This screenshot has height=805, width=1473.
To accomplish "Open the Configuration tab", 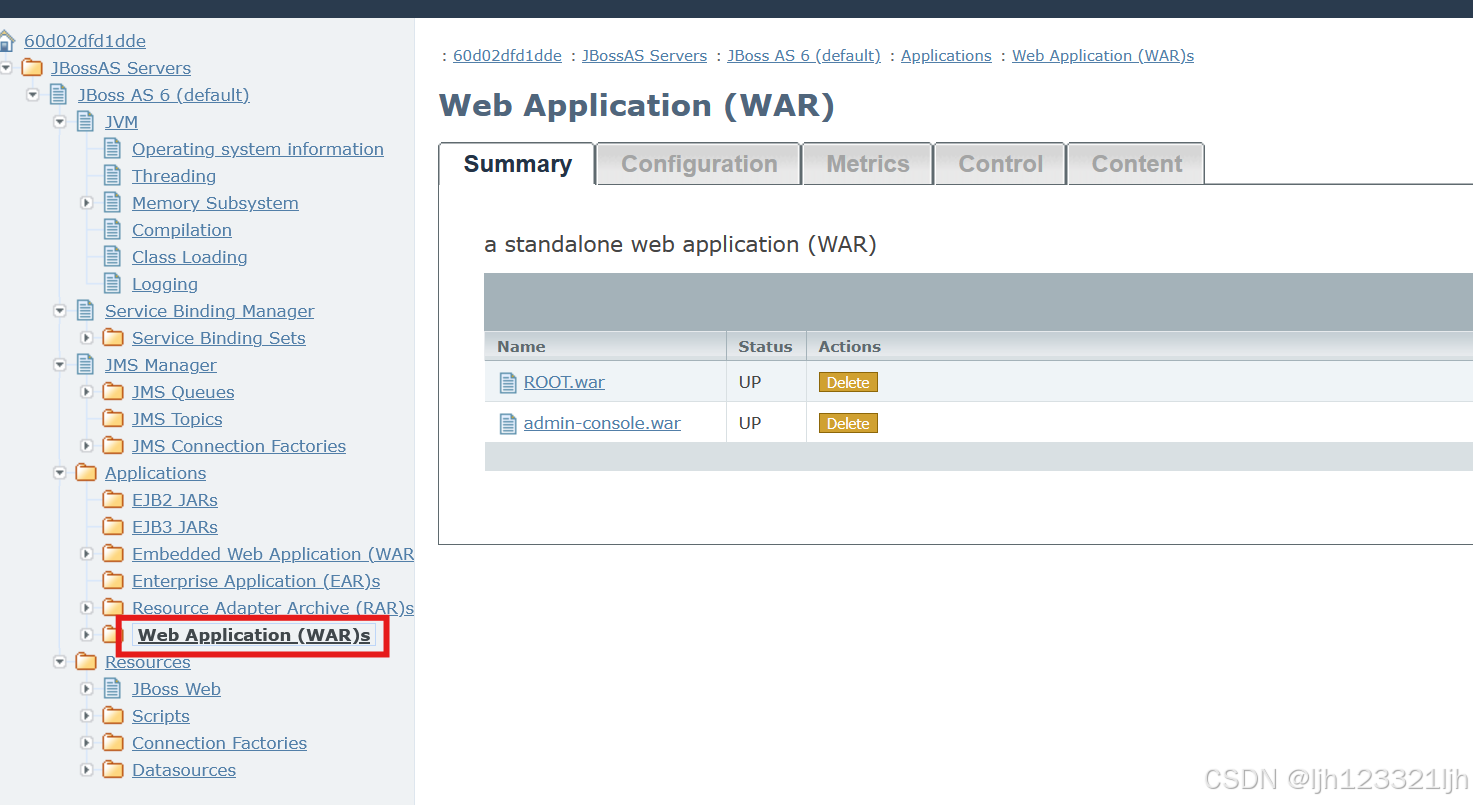I will (699, 164).
